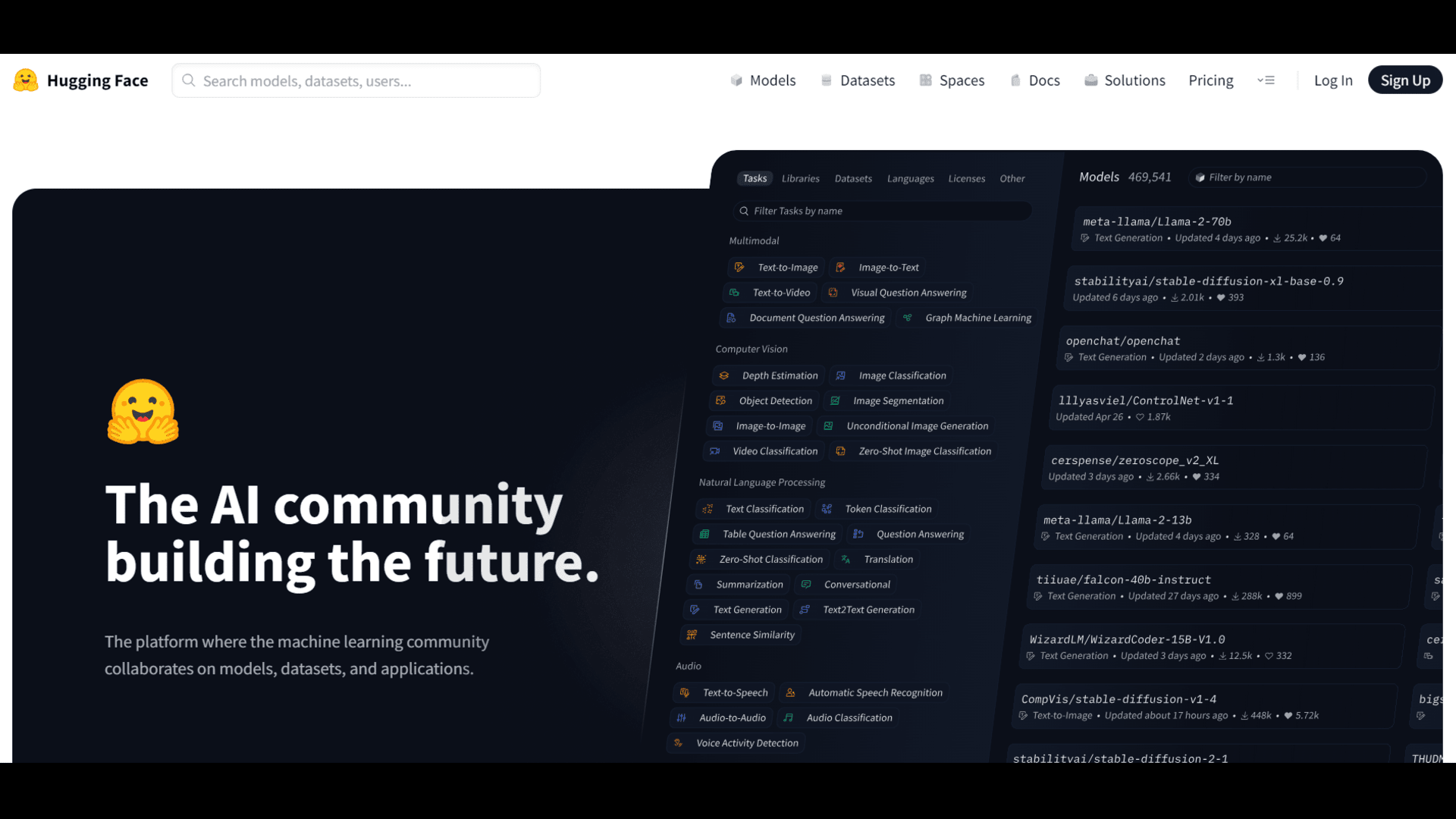Expand the Other filter dropdown

(1012, 178)
